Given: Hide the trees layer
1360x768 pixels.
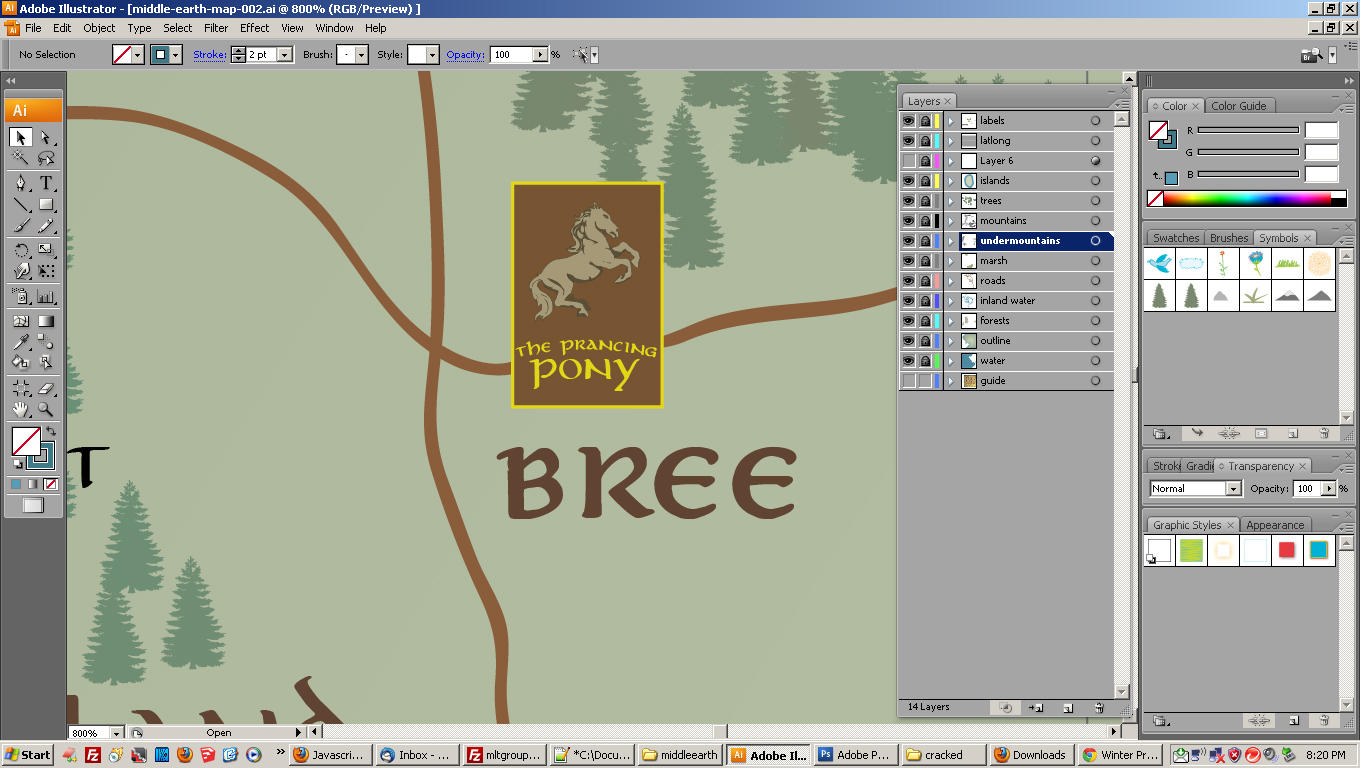Looking at the screenshot, I should (908, 200).
